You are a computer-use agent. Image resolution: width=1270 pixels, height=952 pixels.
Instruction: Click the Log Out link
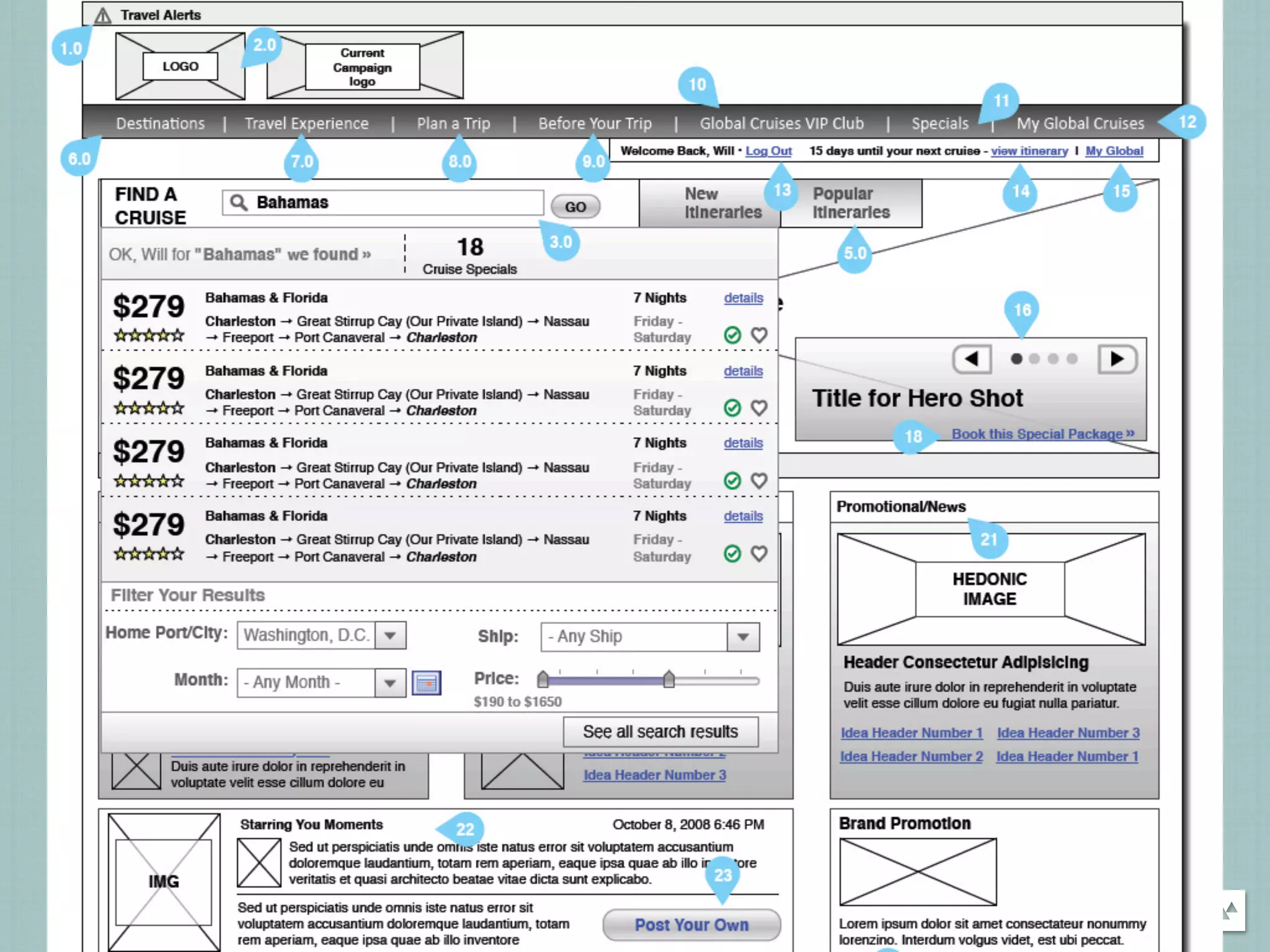[768, 151]
